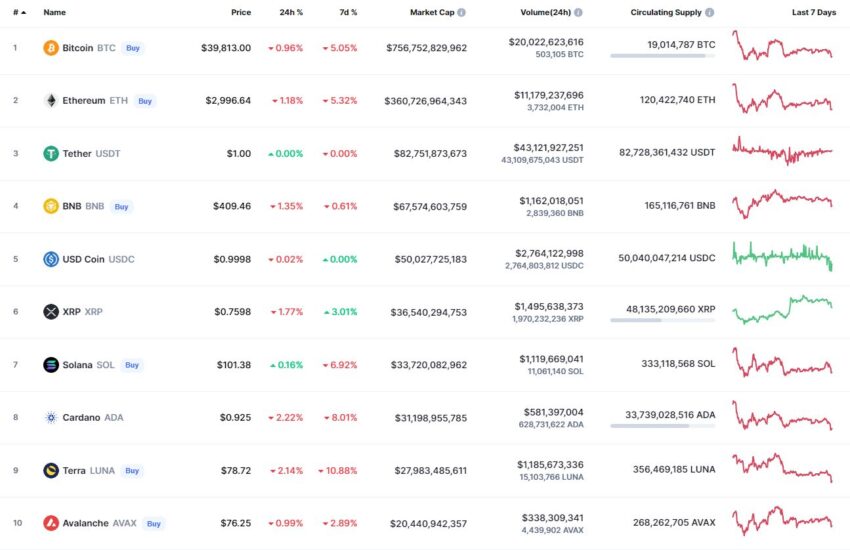The image size is (850, 550).
Task: Click the Ethereum diamond logo icon
Action: [51, 100]
